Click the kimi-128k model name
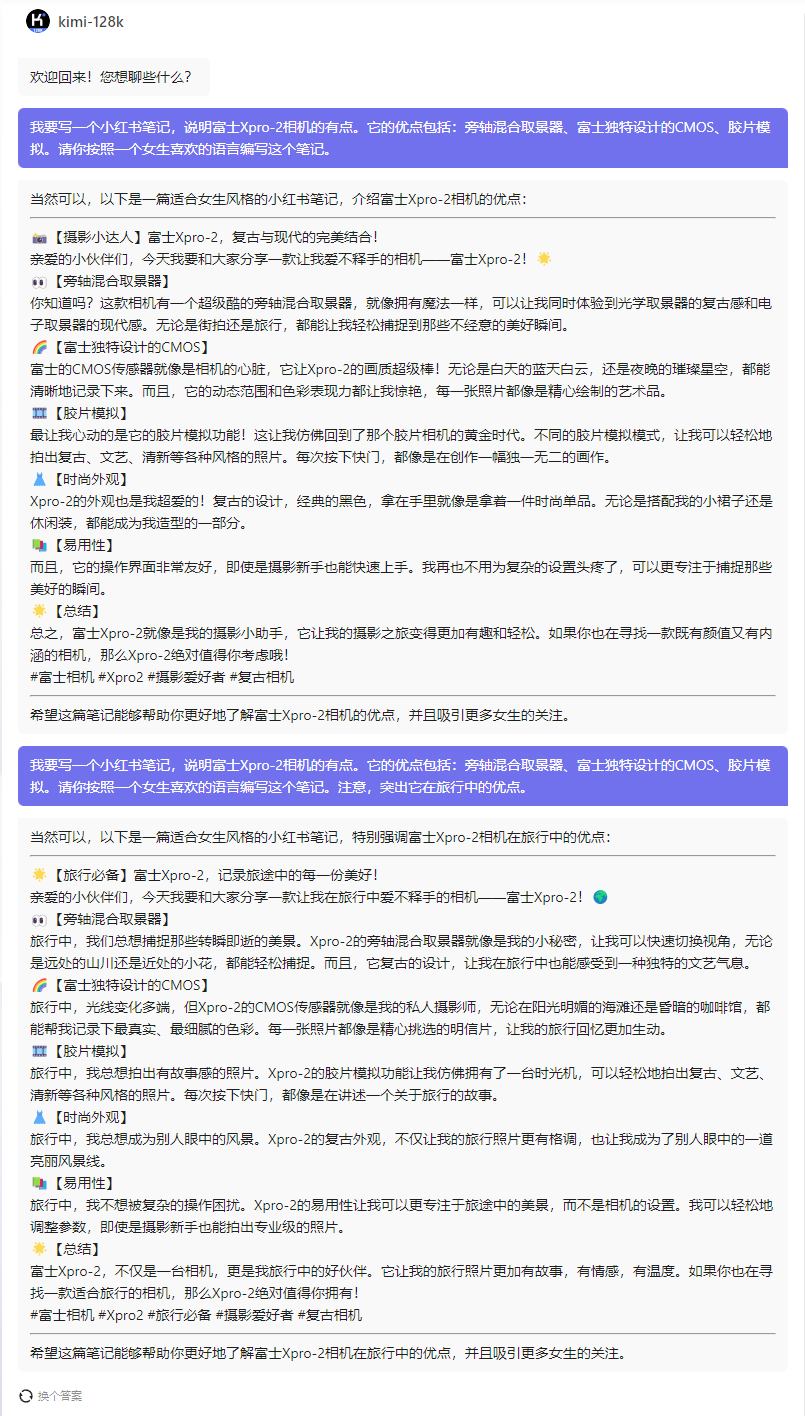Viewport: 805px width, 1416px height. click(91, 21)
